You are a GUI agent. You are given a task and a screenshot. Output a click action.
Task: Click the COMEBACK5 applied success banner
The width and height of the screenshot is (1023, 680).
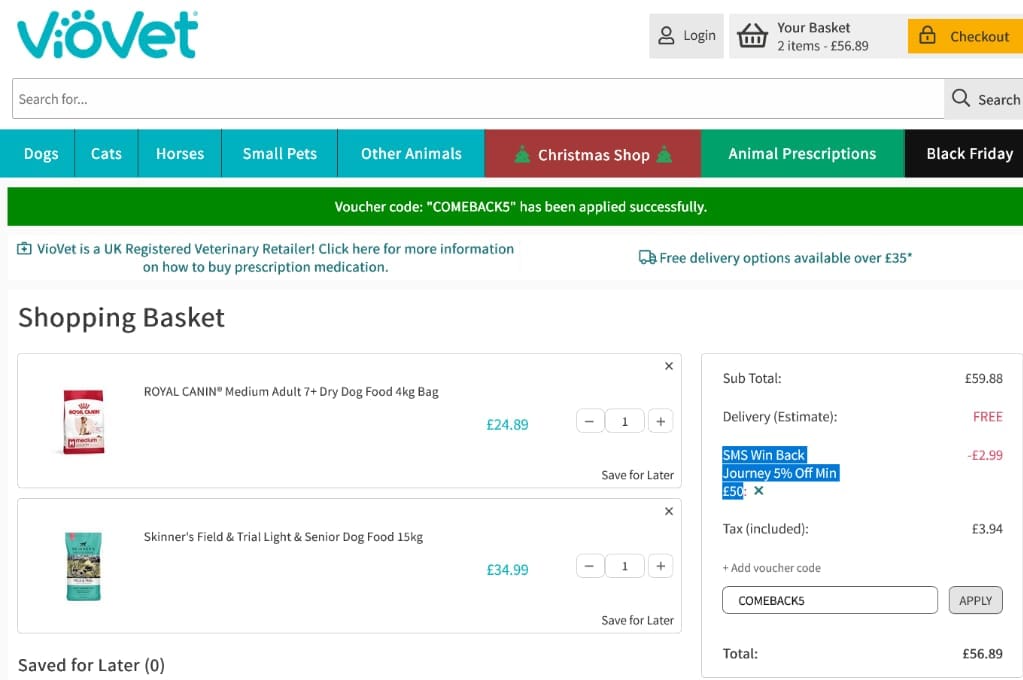point(515,207)
